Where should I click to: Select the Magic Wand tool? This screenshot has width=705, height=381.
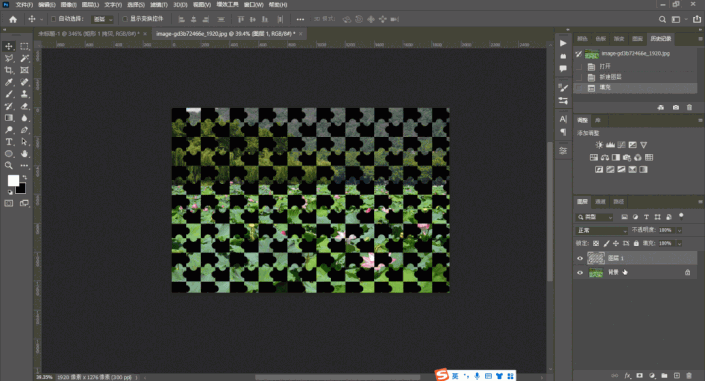pos(24,58)
